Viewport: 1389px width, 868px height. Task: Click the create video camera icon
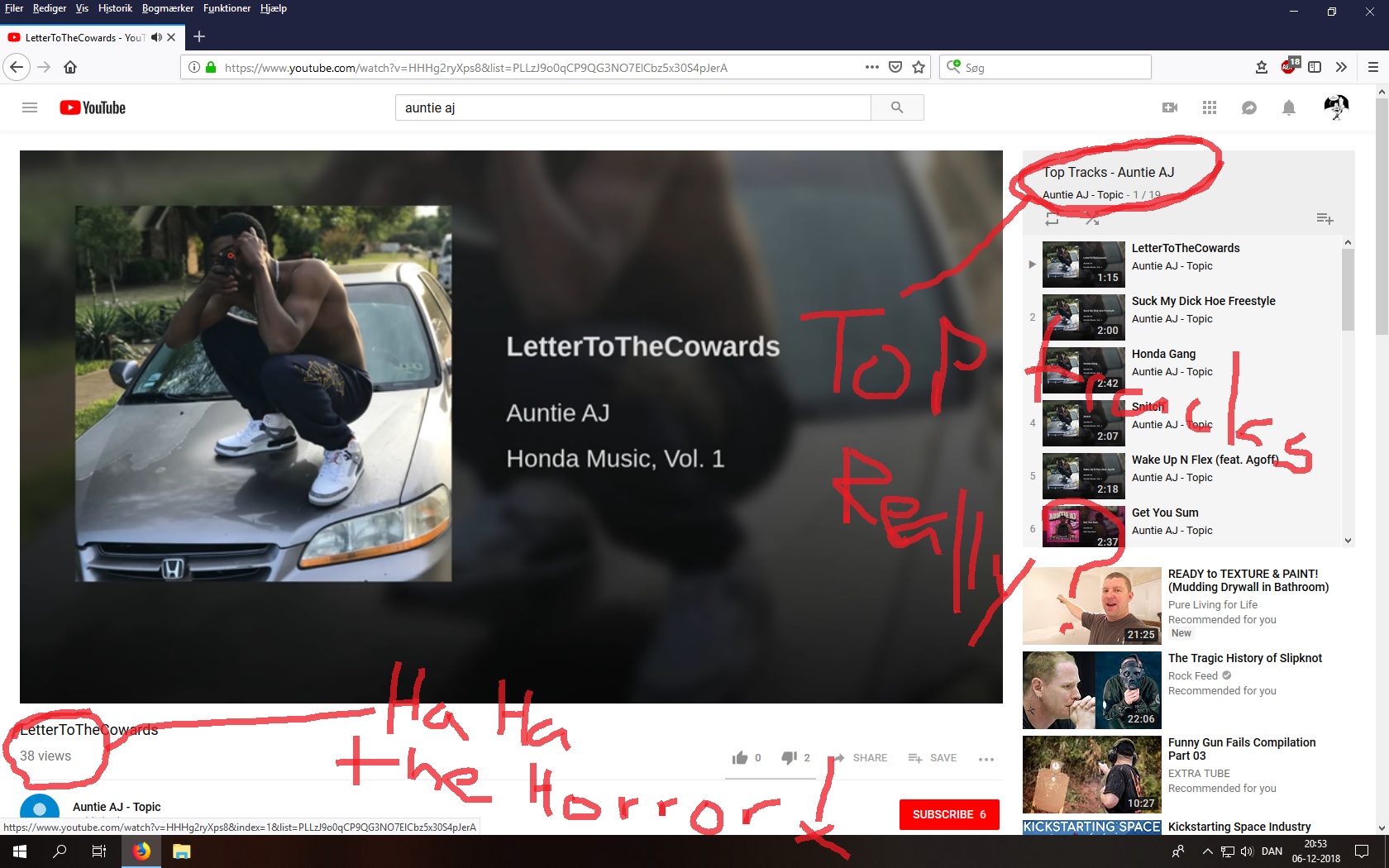click(1169, 107)
